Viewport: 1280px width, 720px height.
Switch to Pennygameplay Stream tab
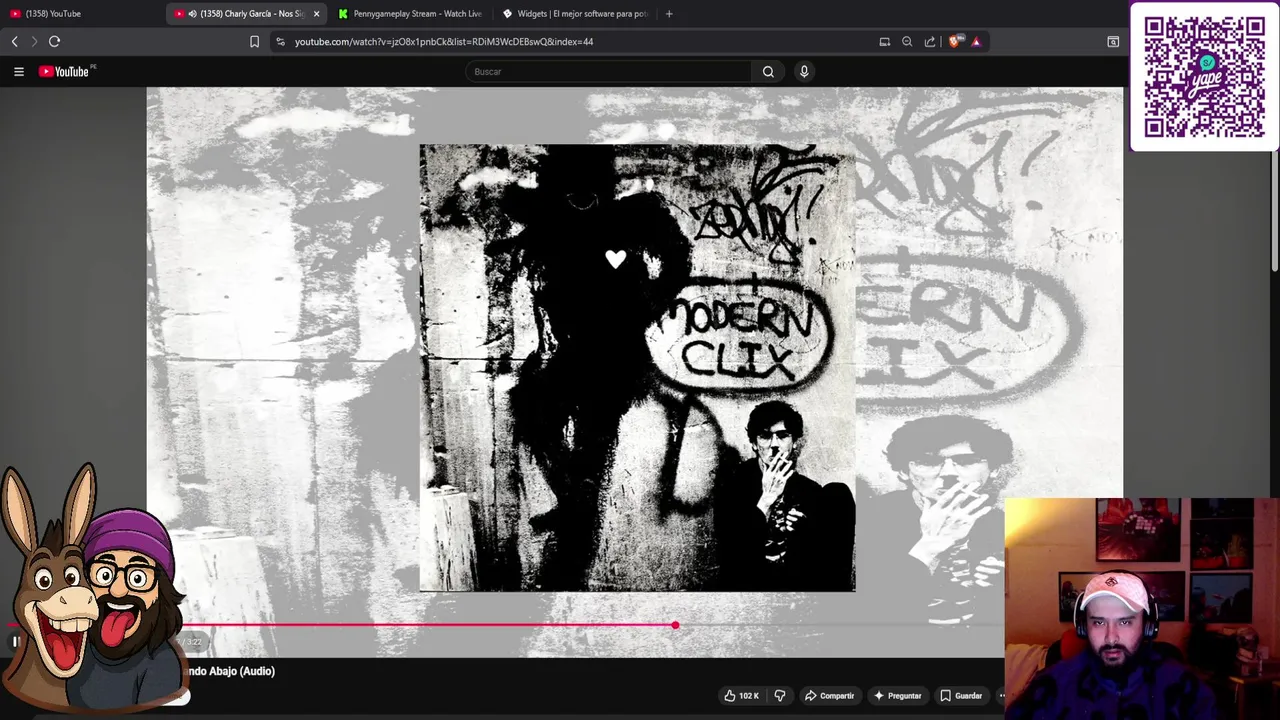point(410,13)
